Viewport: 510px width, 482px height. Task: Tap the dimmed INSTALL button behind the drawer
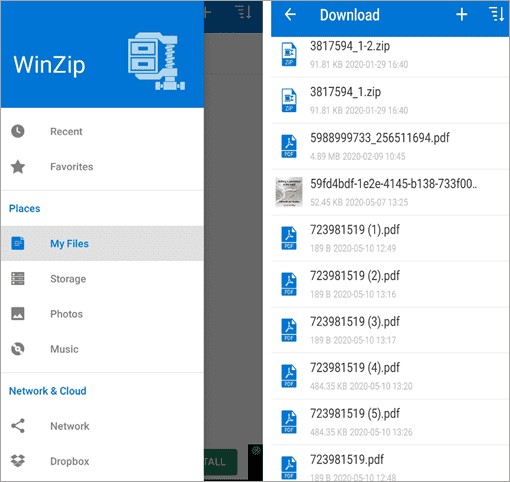220,462
